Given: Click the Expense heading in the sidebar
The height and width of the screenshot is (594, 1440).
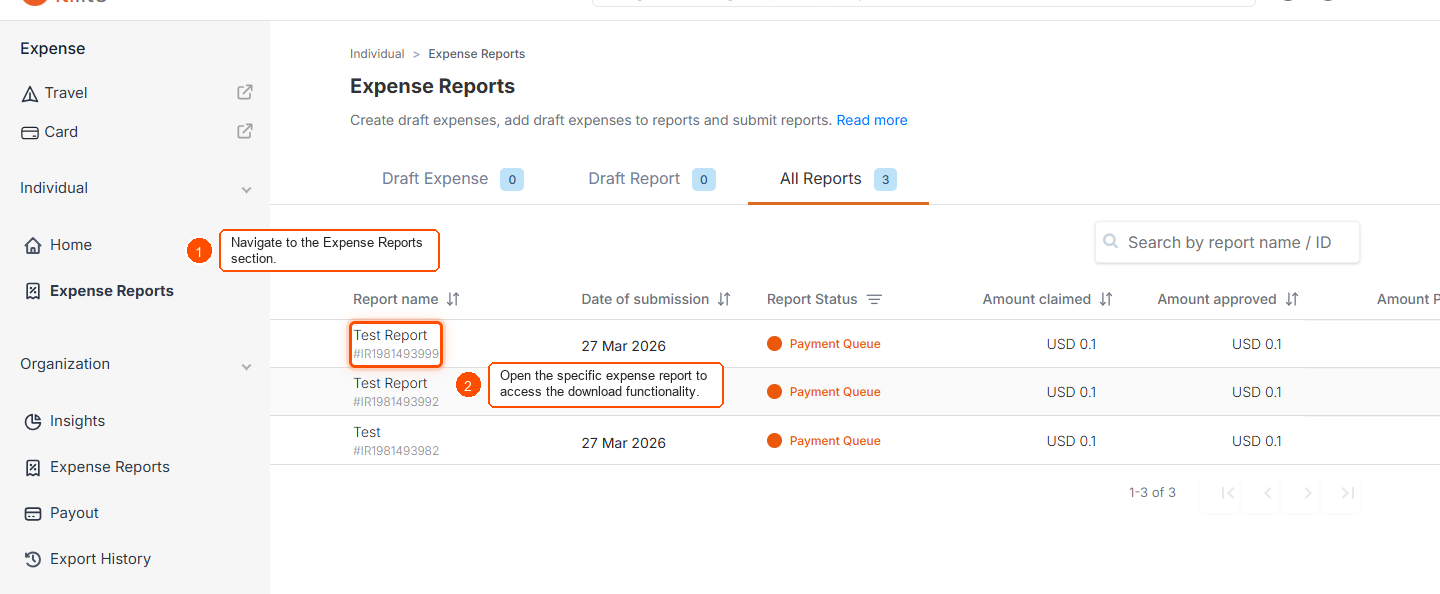Looking at the screenshot, I should pos(52,49).
